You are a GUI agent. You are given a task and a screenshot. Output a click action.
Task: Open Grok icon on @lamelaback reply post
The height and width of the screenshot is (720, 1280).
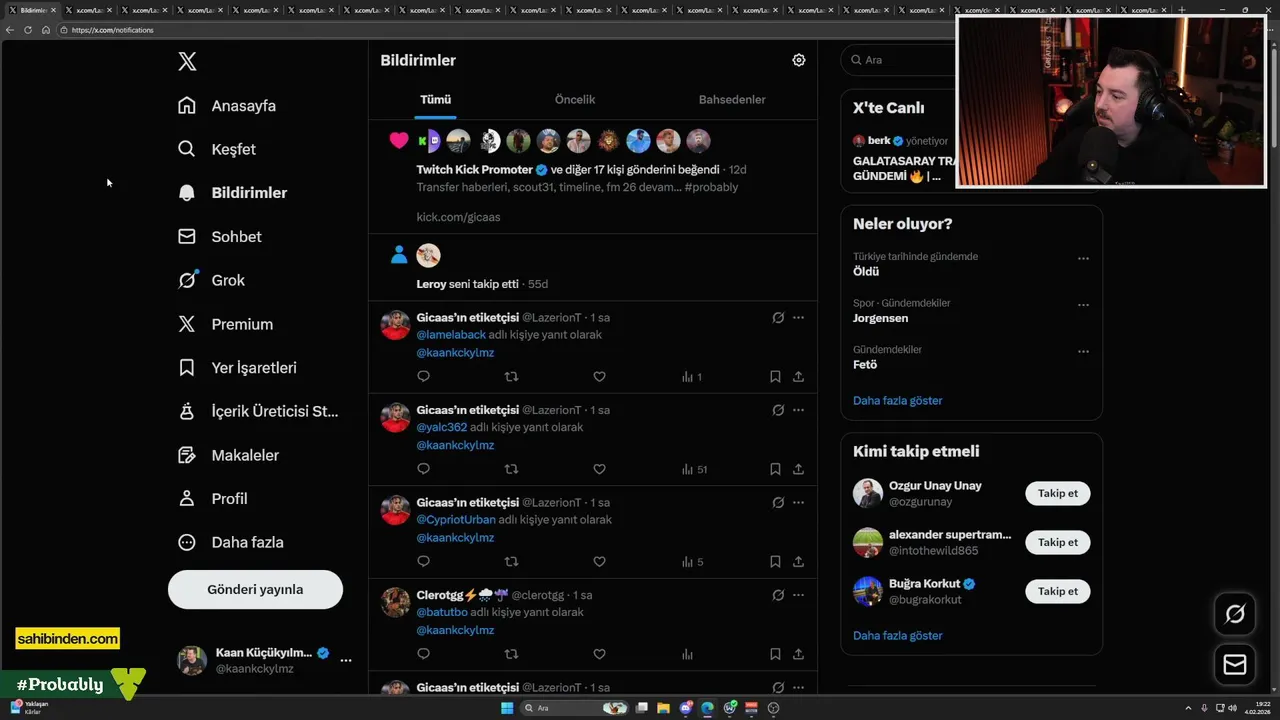coord(778,318)
